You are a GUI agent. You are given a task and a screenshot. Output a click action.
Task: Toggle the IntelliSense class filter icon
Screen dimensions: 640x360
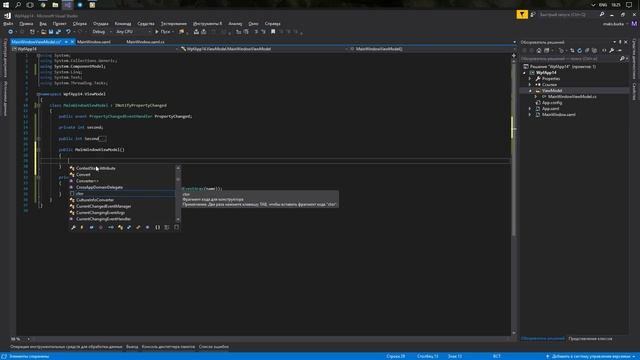120,227
